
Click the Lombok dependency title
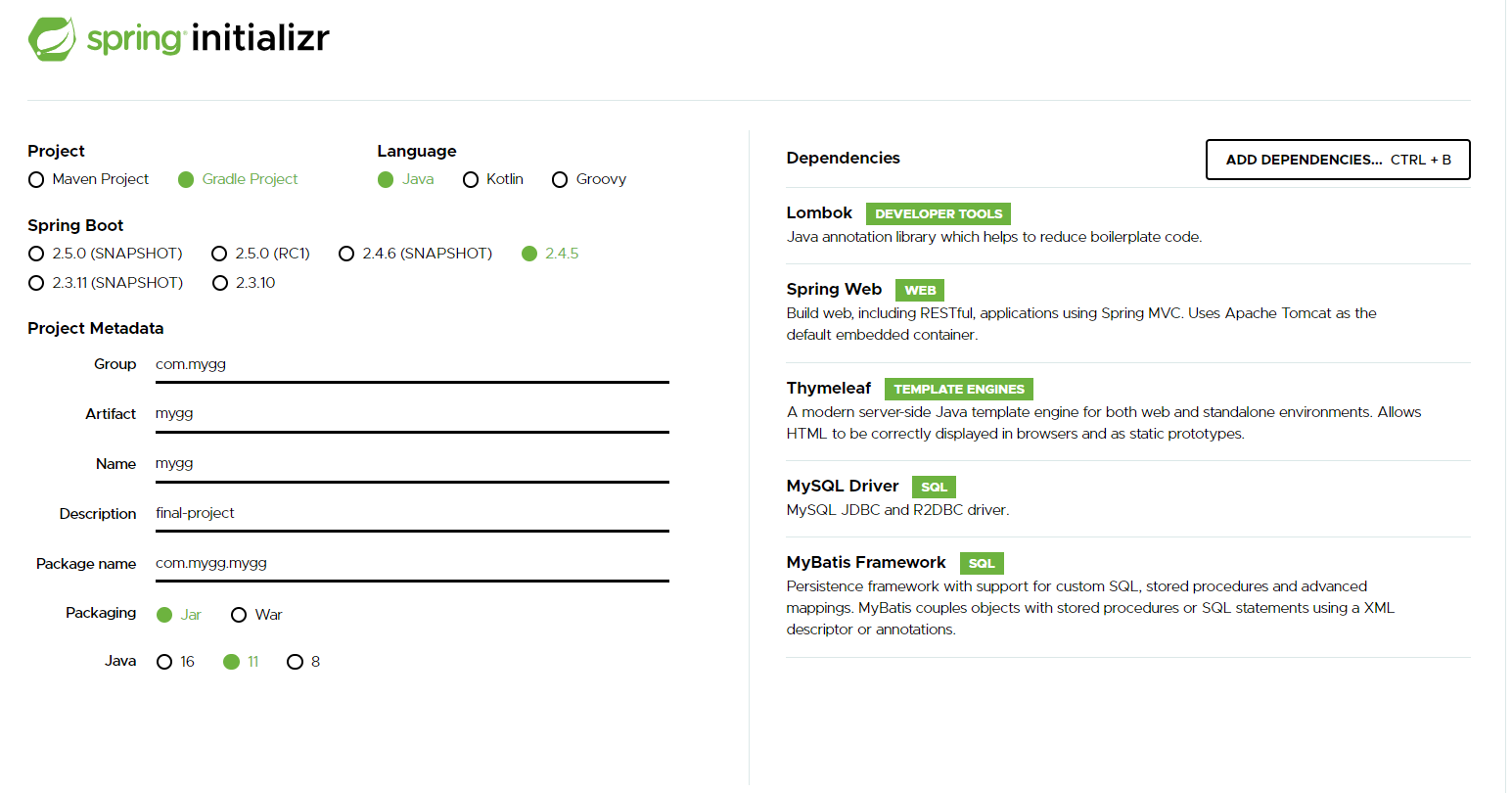(819, 213)
